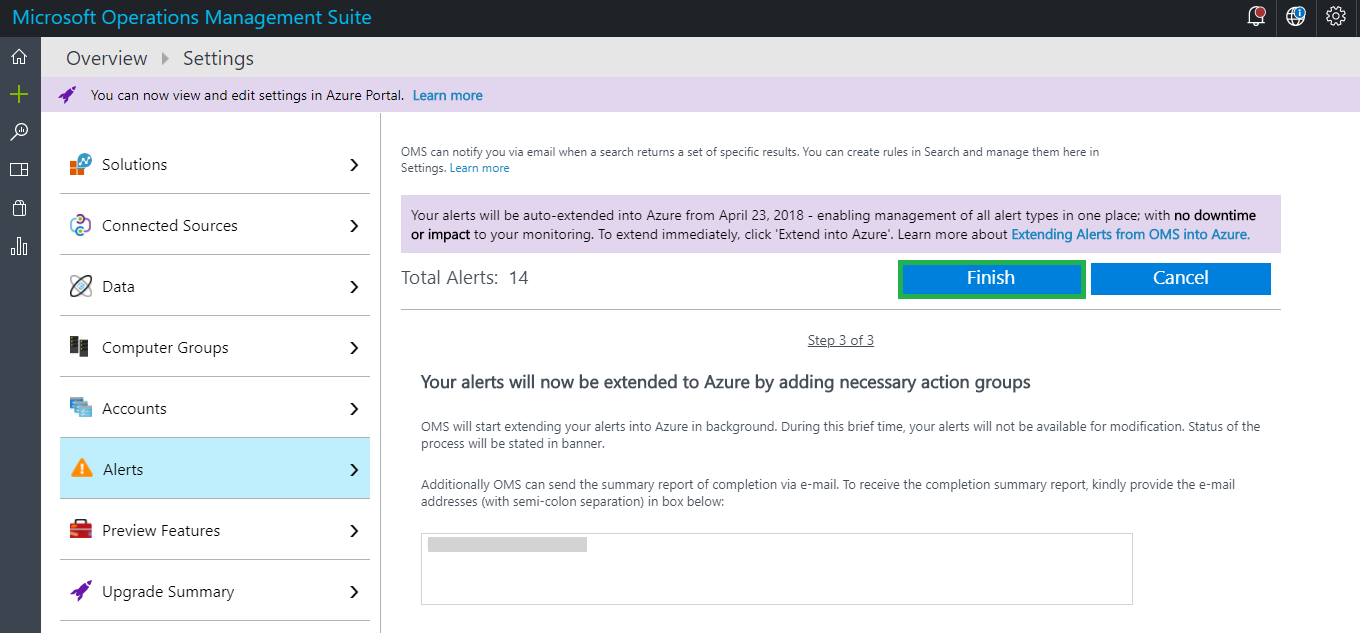Click the Microsoft Operations Management Suite title
Image resolution: width=1360 pixels, height=633 pixels.
(x=192, y=17)
